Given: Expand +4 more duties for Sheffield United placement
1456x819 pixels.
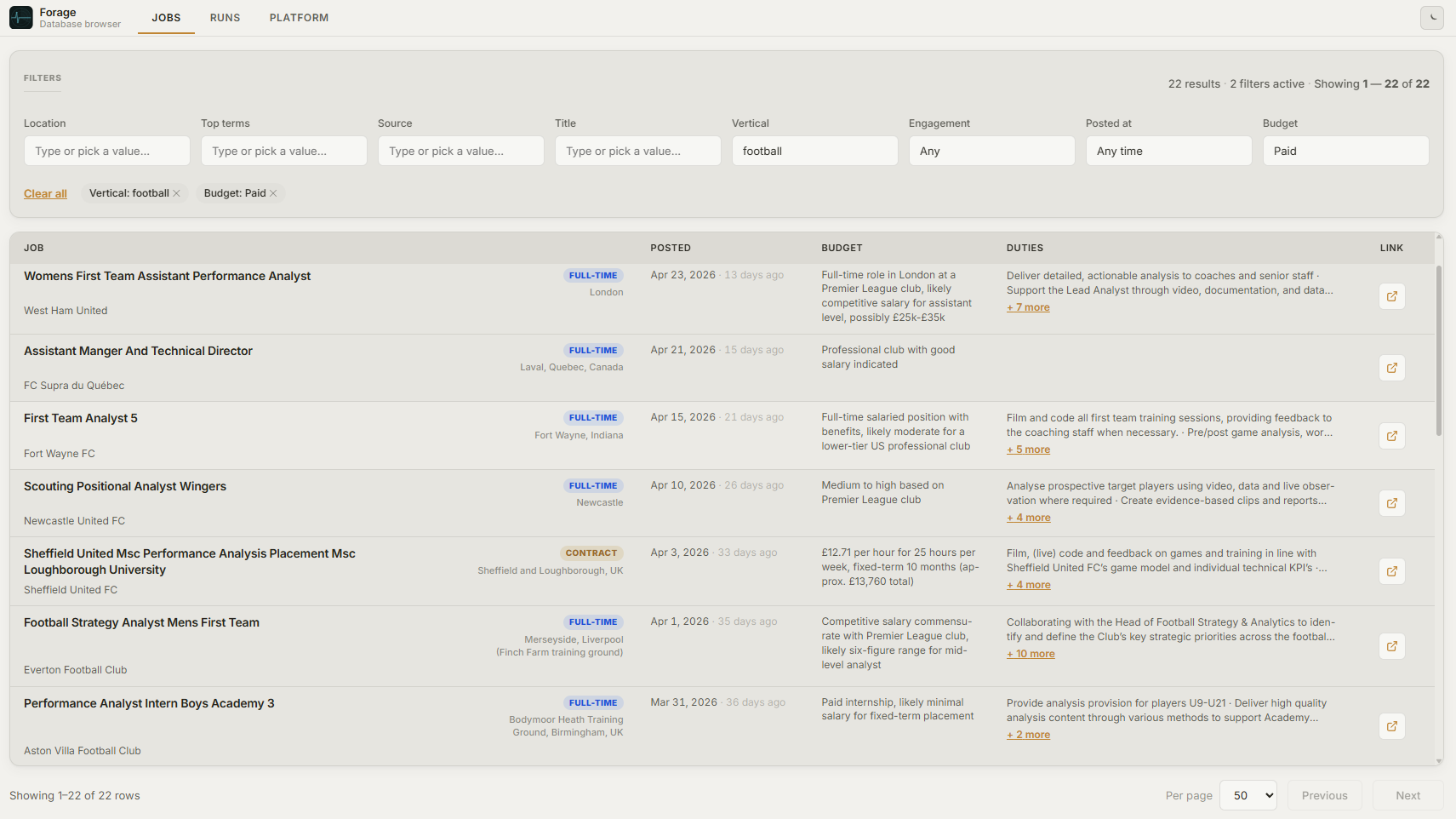Looking at the screenshot, I should coord(1028,585).
